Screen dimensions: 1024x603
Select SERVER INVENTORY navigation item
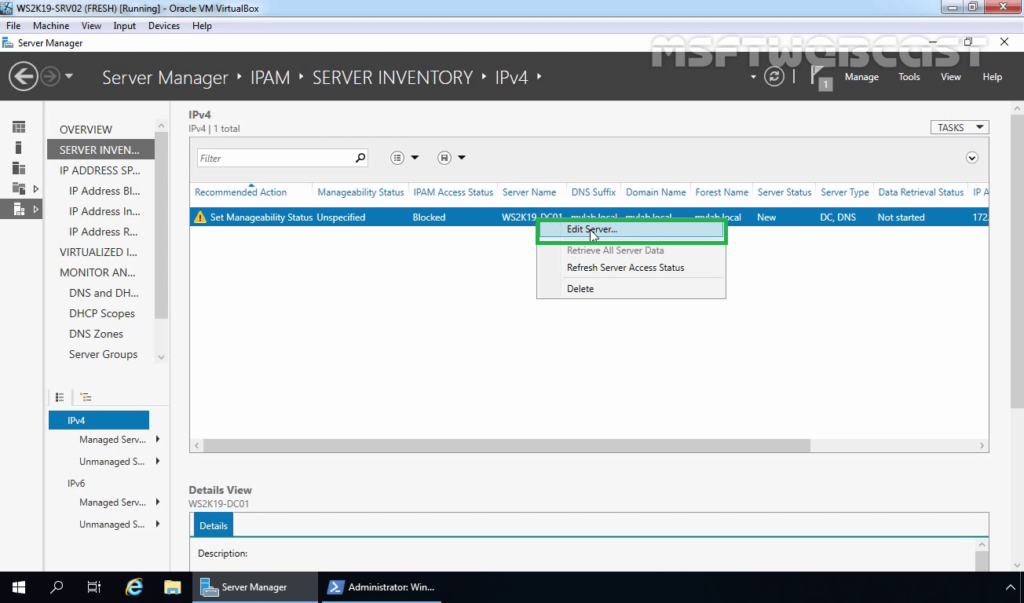pyautogui.click(x=101, y=150)
